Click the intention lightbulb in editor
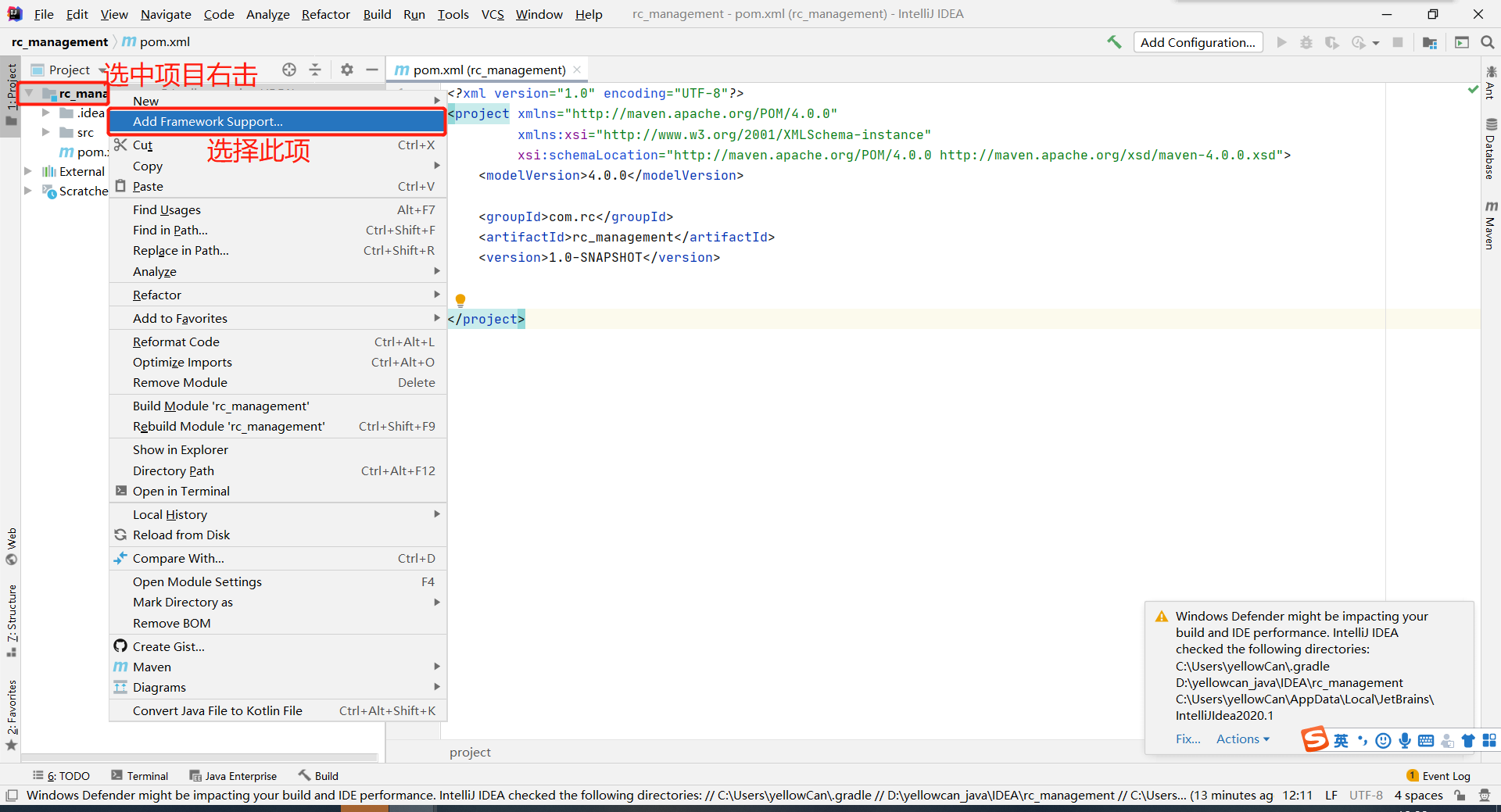This screenshot has height=812, width=1501. click(x=460, y=300)
